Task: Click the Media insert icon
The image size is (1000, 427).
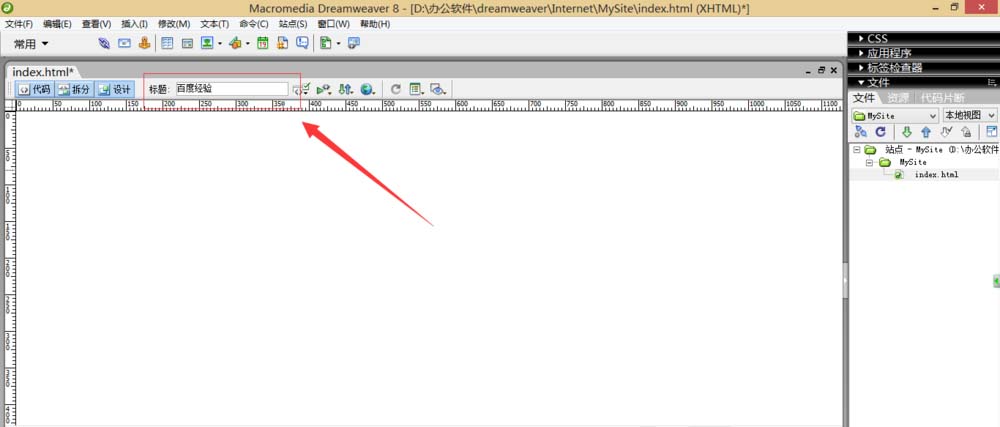Action: click(x=235, y=43)
